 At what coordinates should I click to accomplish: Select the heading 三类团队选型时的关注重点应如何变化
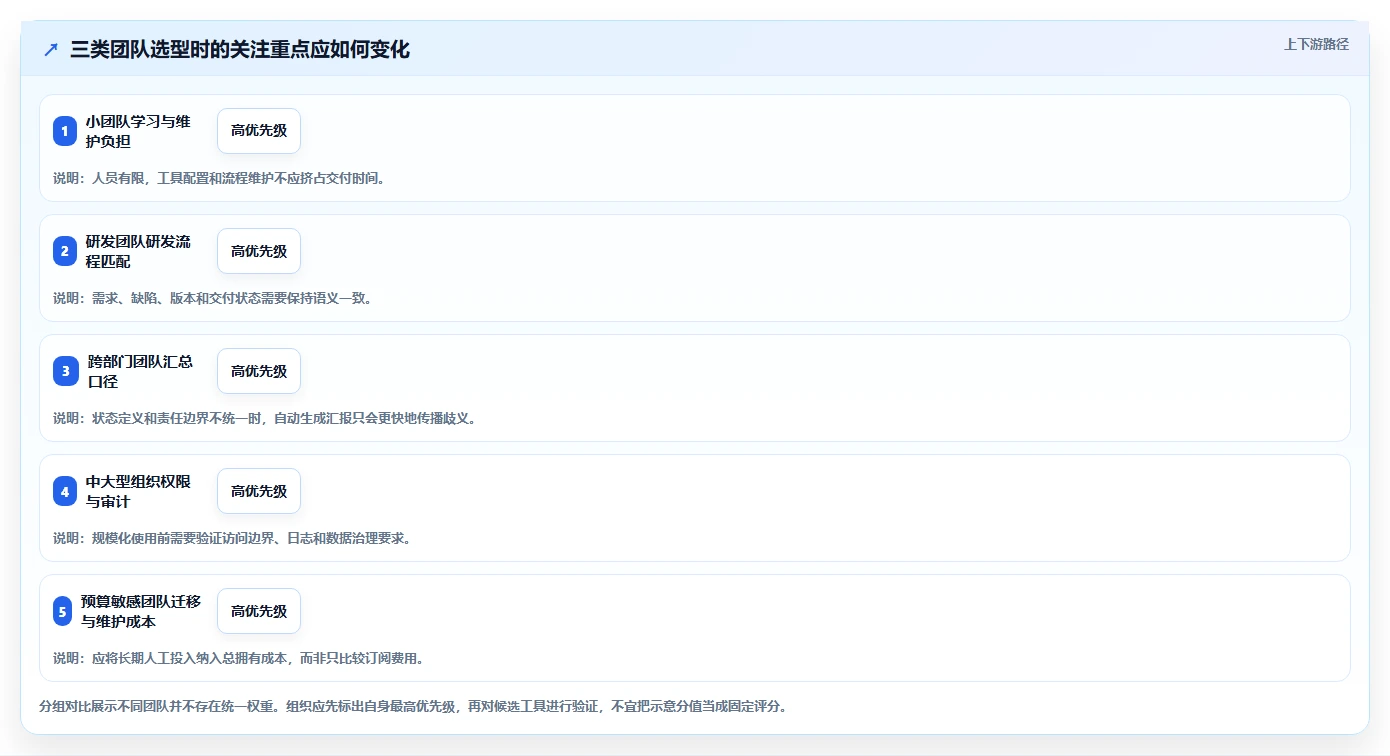point(240,50)
